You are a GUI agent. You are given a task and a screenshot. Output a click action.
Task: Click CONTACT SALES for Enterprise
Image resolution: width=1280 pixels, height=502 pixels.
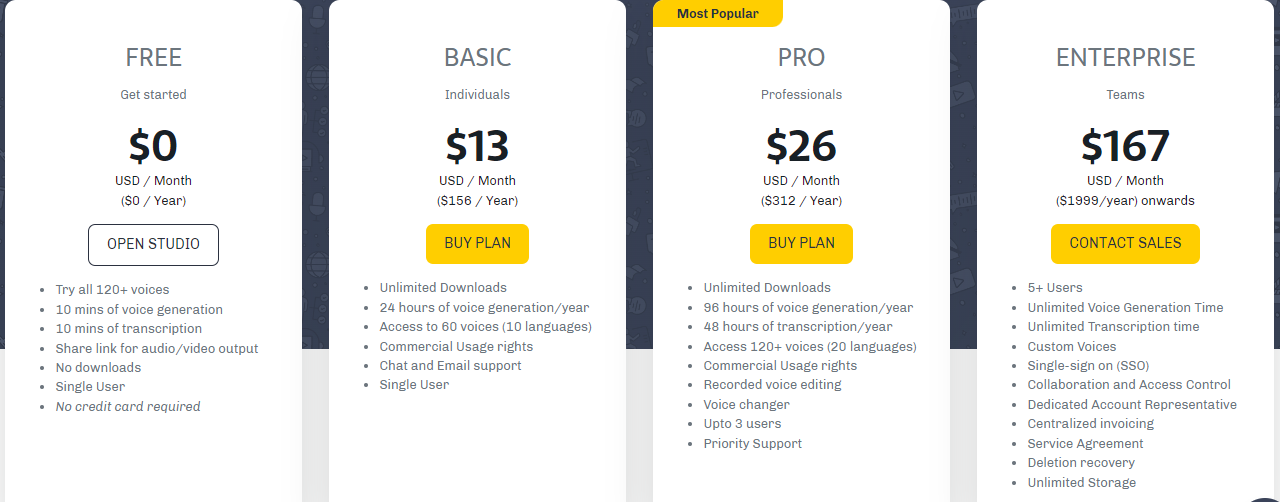point(1125,244)
